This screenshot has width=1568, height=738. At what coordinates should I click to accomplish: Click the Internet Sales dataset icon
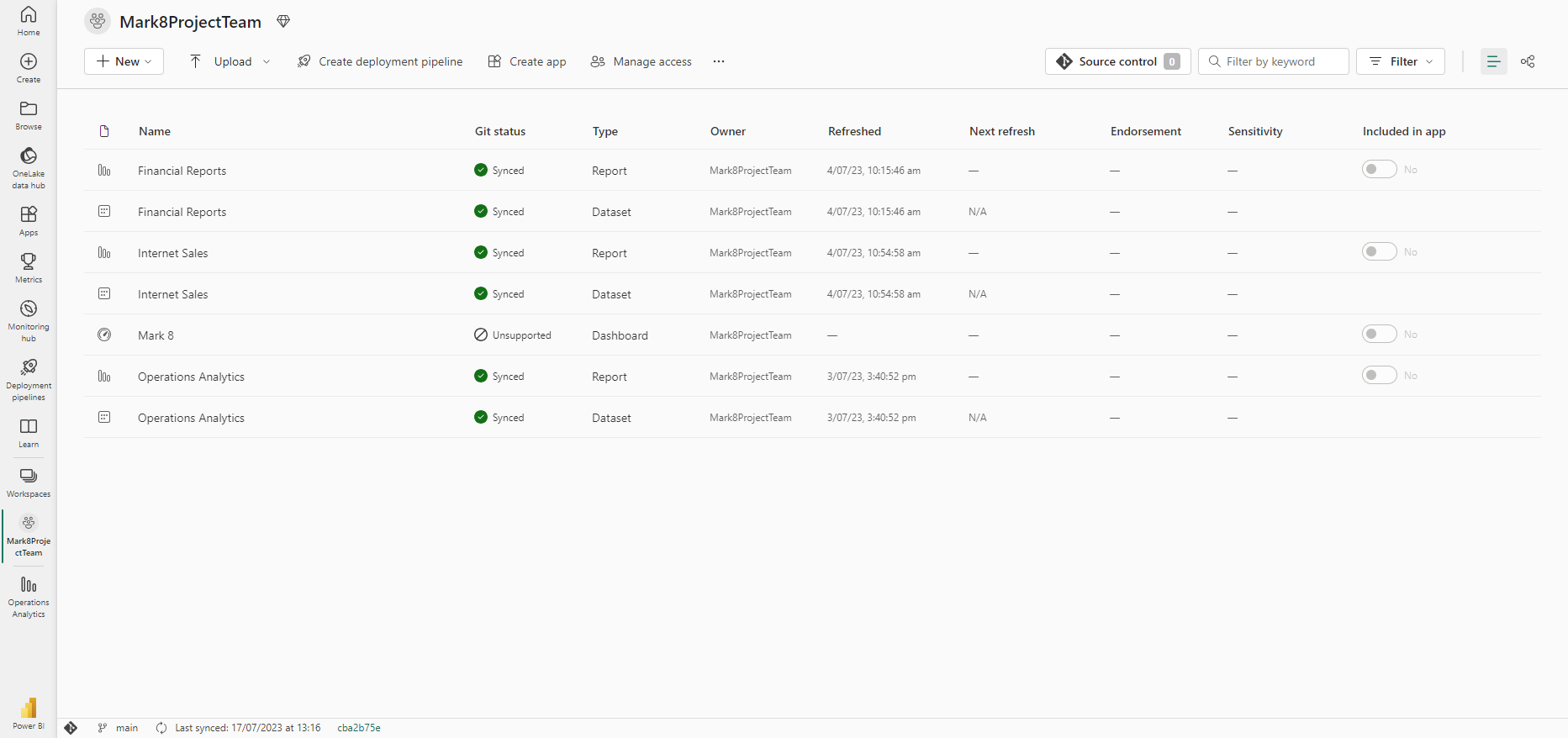[104, 293]
